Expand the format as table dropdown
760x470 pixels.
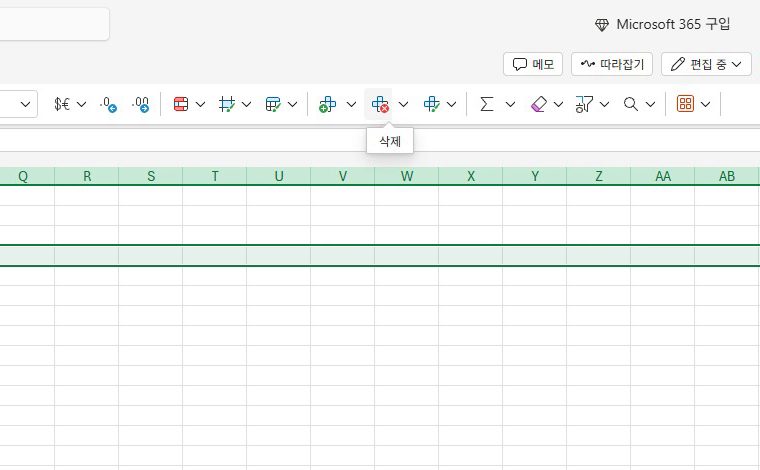click(x=292, y=104)
